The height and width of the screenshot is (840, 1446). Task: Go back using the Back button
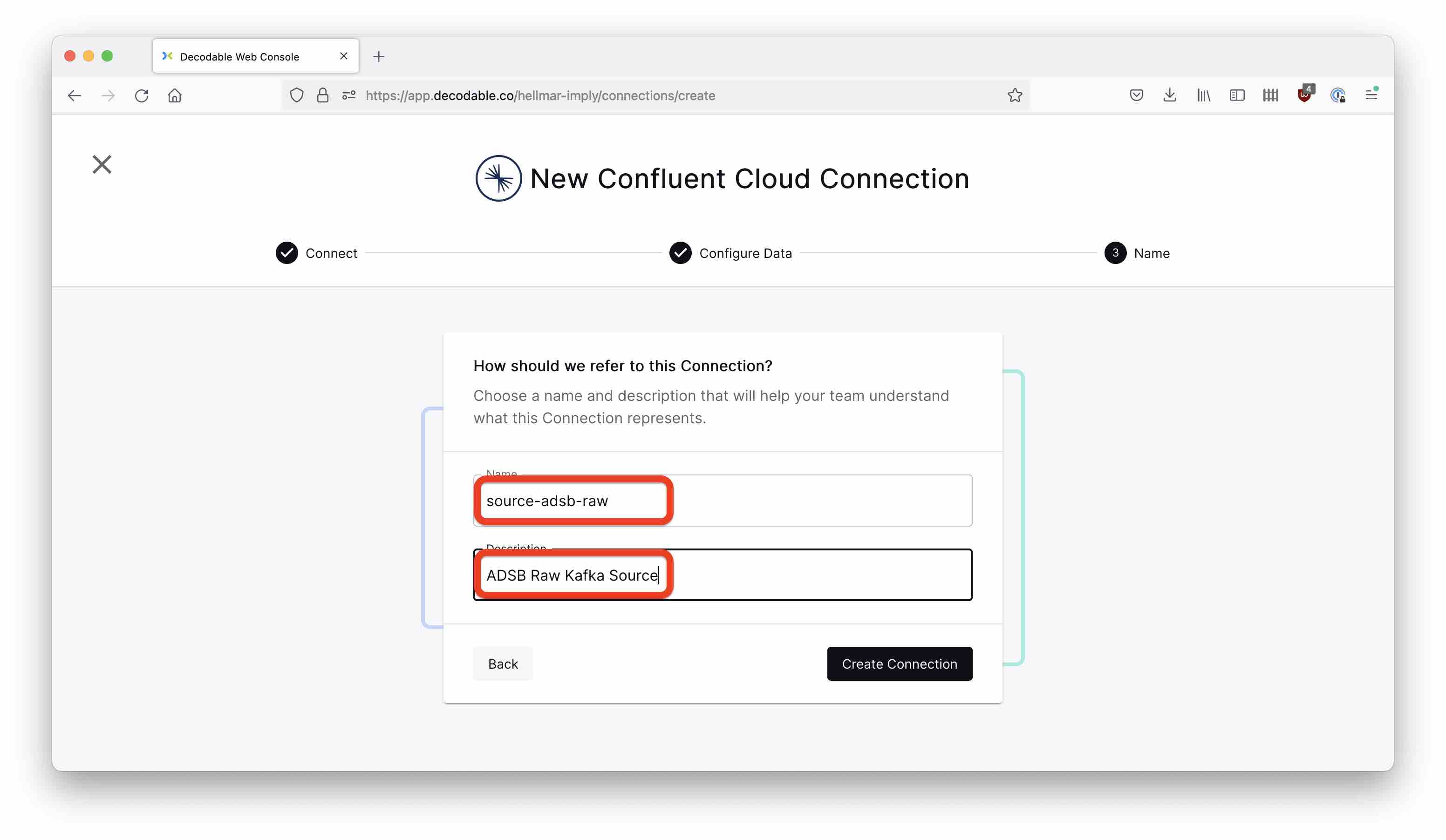click(x=503, y=664)
